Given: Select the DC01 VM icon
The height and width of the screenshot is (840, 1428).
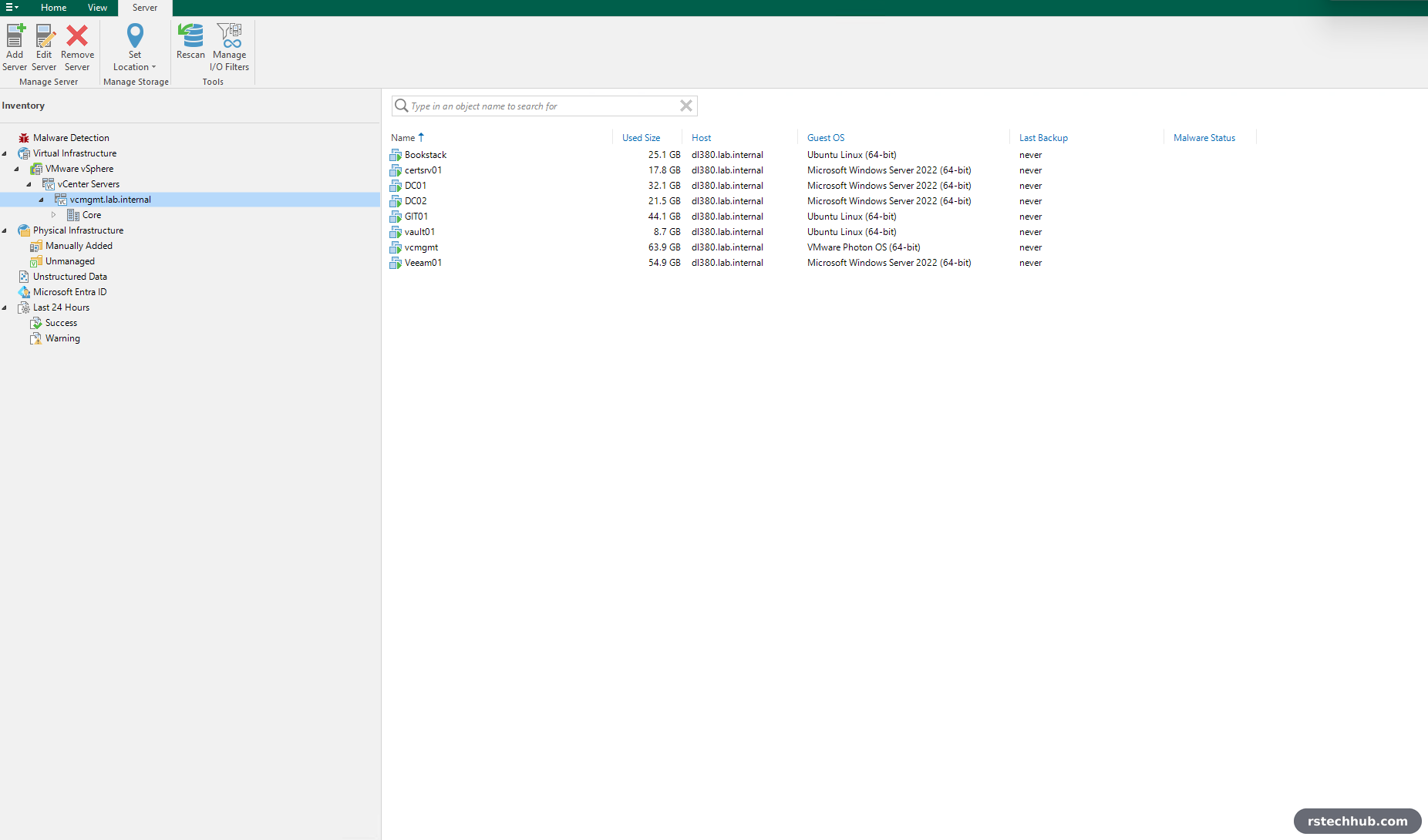Looking at the screenshot, I should click(x=396, y=186).
